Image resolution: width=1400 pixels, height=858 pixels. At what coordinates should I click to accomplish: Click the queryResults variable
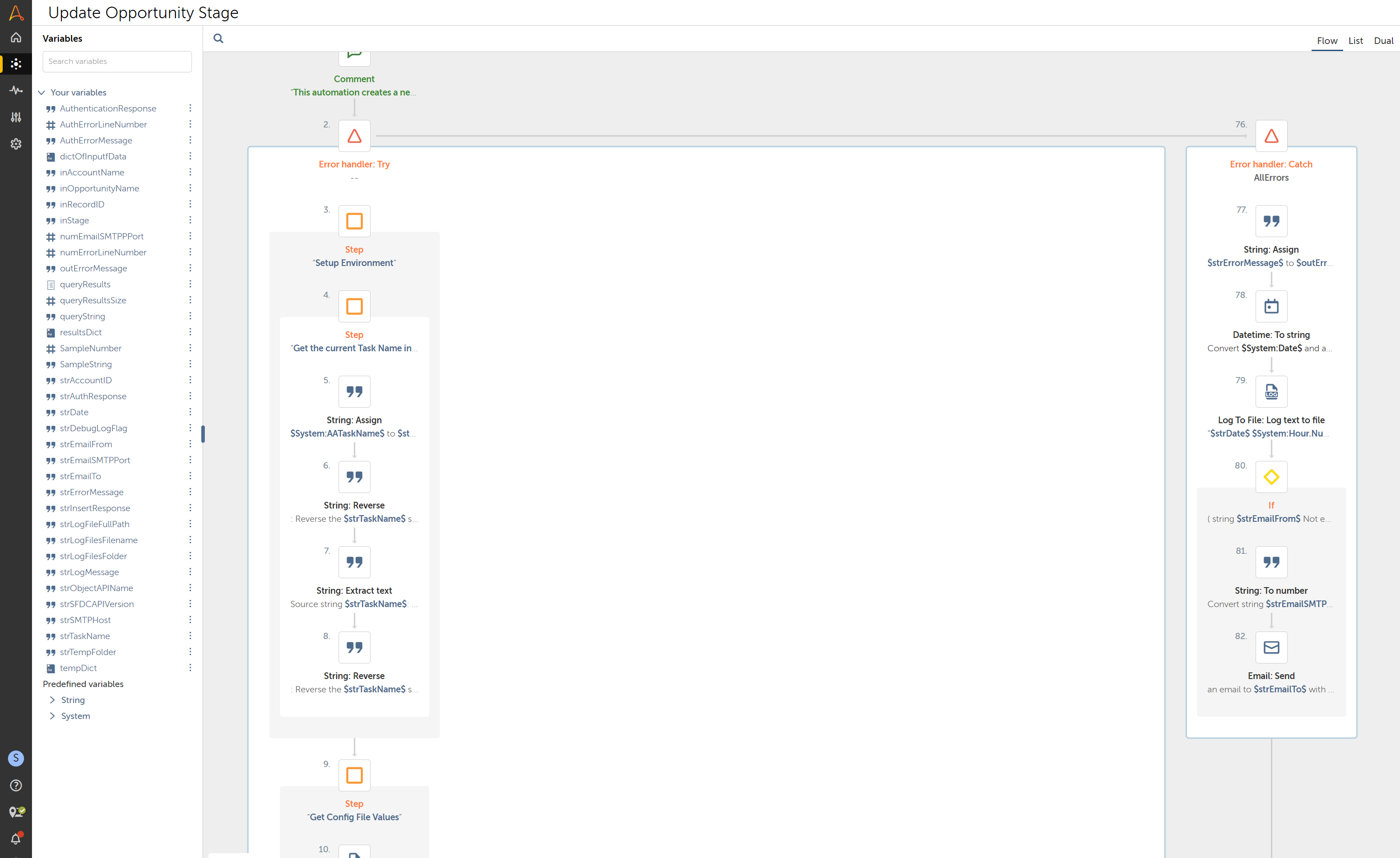click(85, 285)
